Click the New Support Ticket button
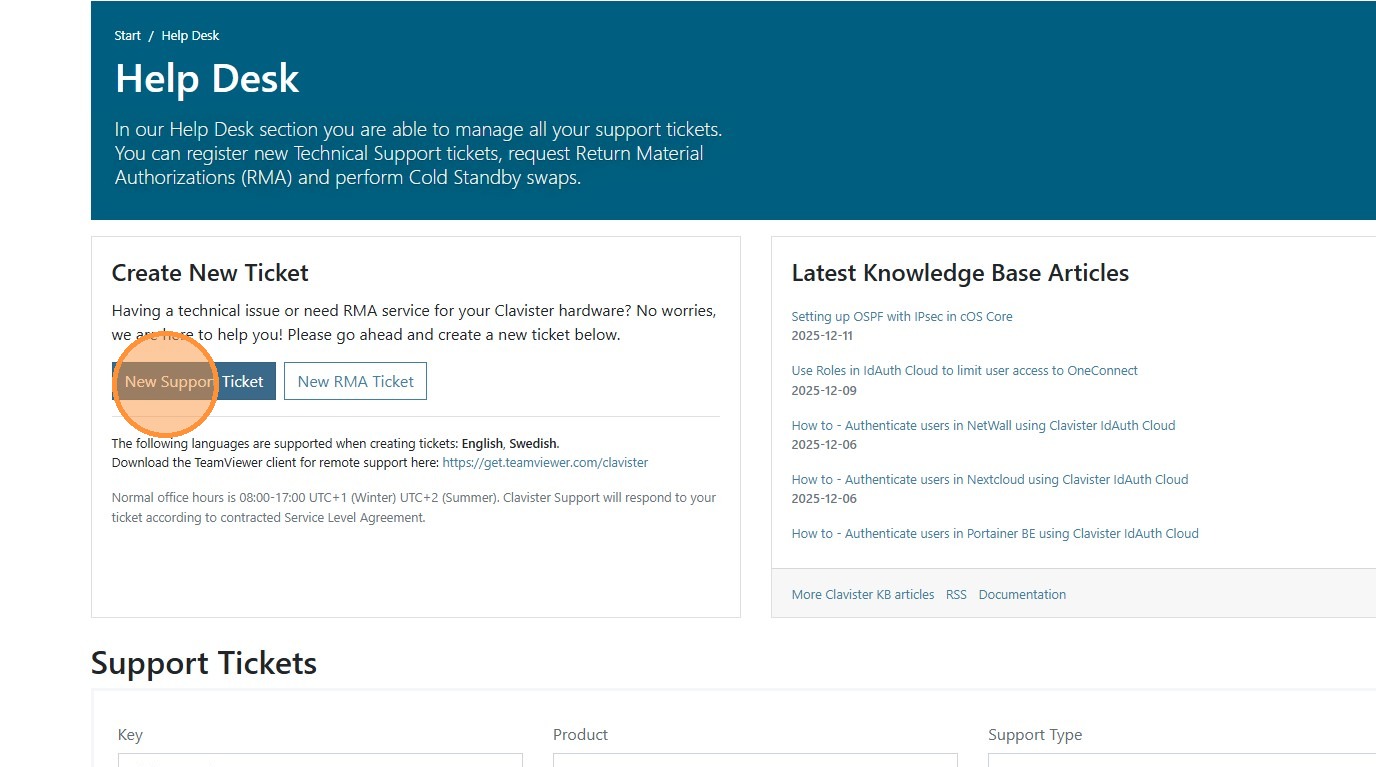The image size is (1376, 767). [194, 381]
